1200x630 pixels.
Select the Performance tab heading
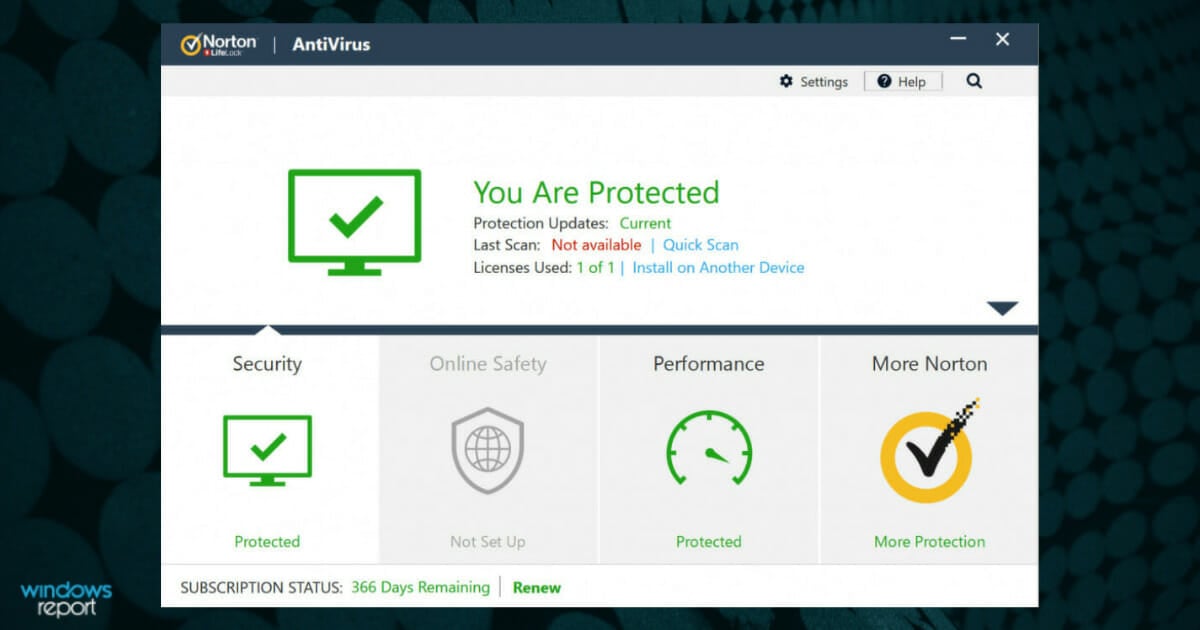[709, 364]
